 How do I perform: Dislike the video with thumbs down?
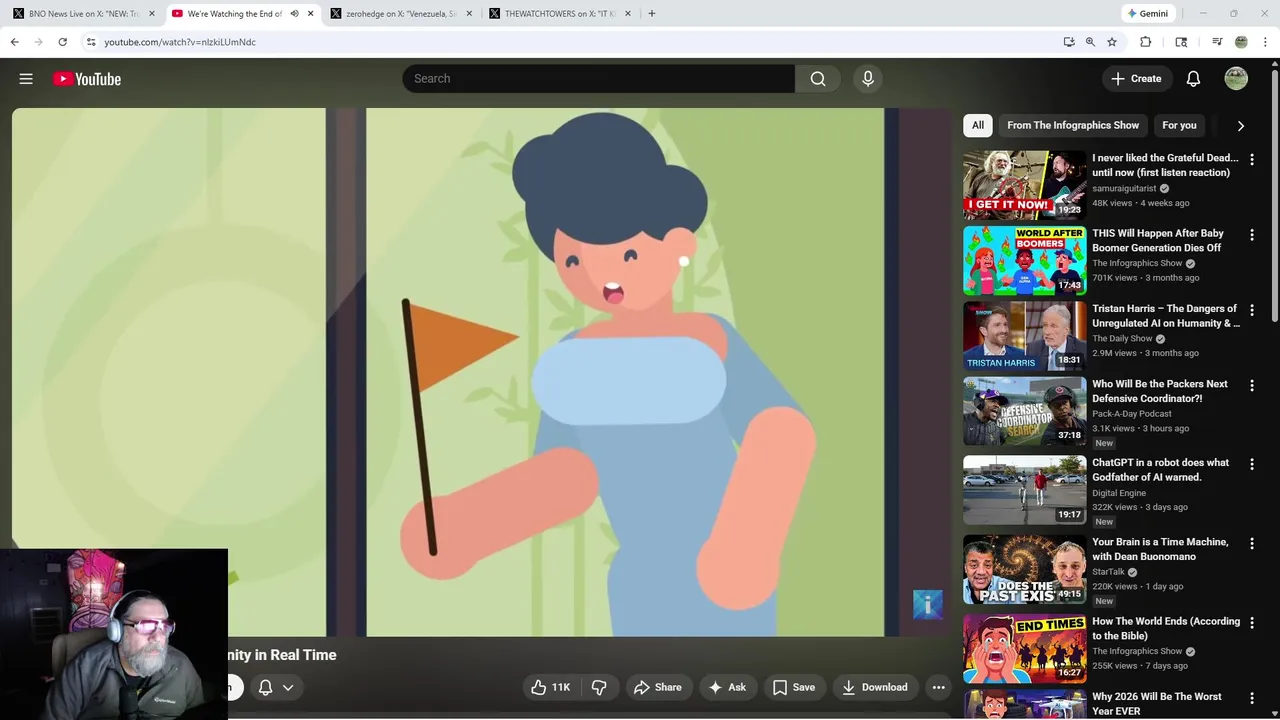tap(599, 687)
